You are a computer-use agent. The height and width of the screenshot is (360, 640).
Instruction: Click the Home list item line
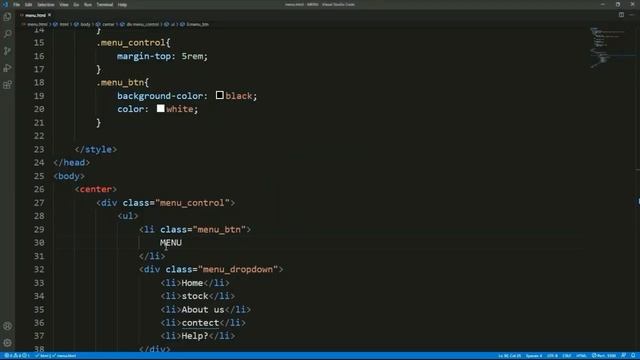coord(195,283)
